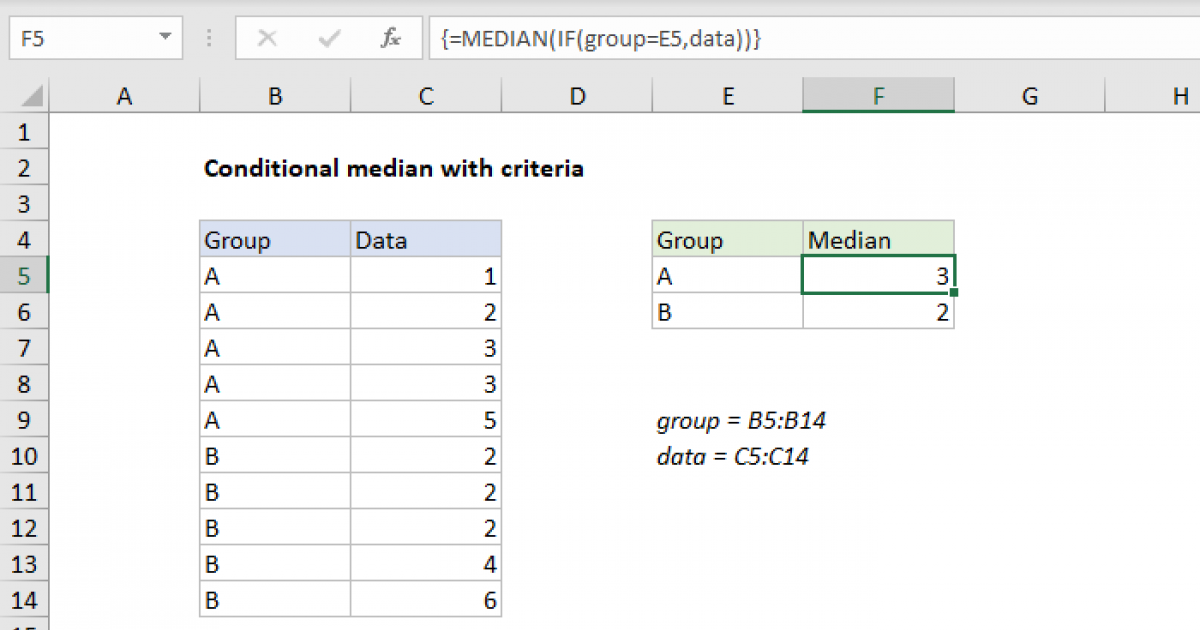Click the Cancel (X) icon beside formula bar
1200x630 pixels.
coord(267,38)
